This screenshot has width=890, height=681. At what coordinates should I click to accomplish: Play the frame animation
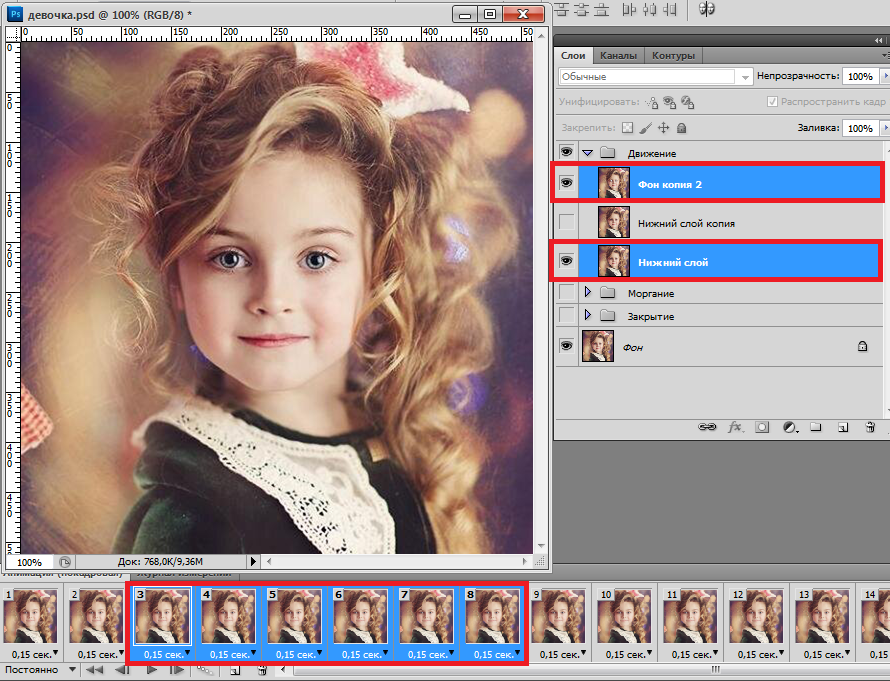point(152,670)
